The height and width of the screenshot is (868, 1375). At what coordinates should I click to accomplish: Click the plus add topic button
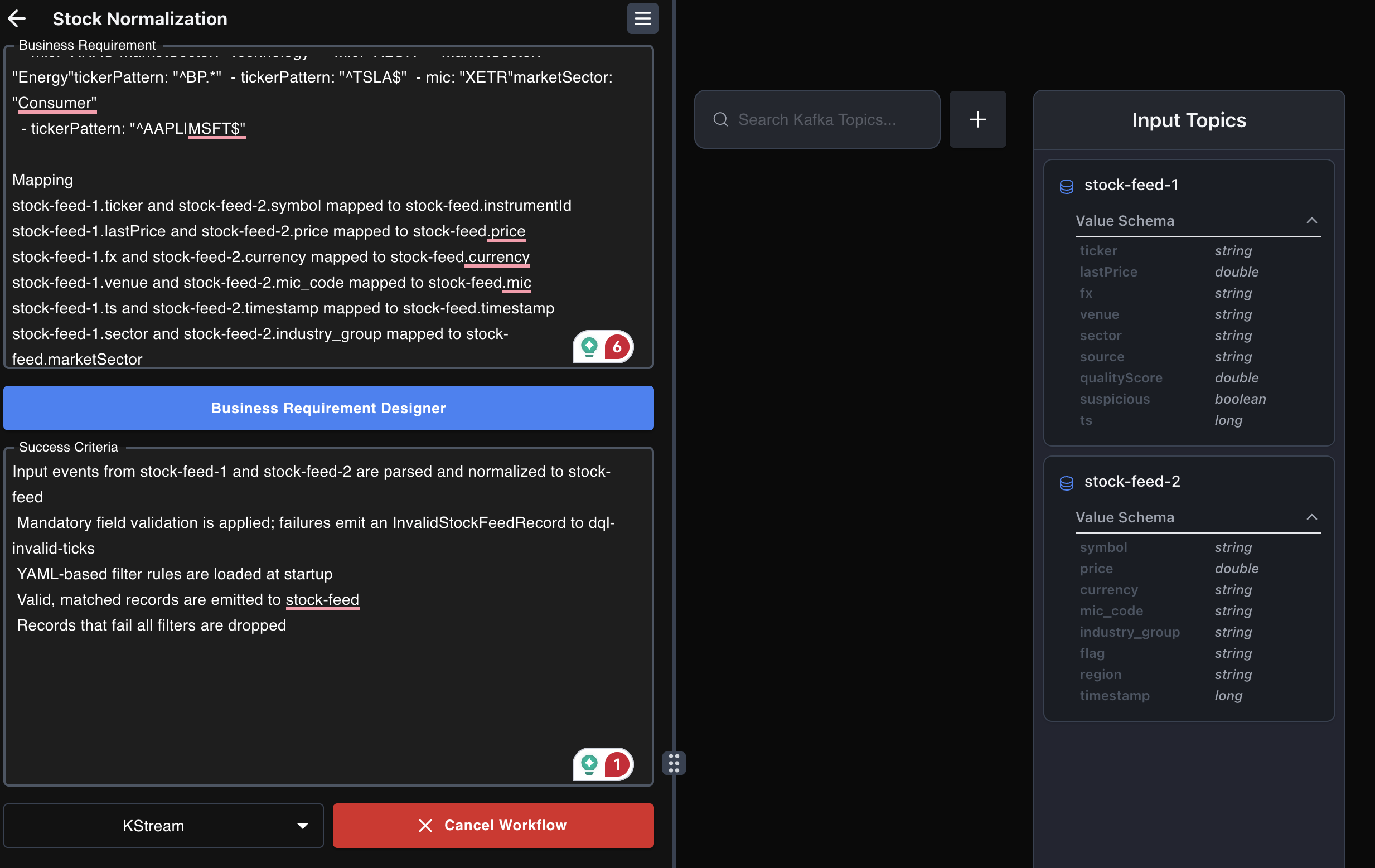[977, 119]
